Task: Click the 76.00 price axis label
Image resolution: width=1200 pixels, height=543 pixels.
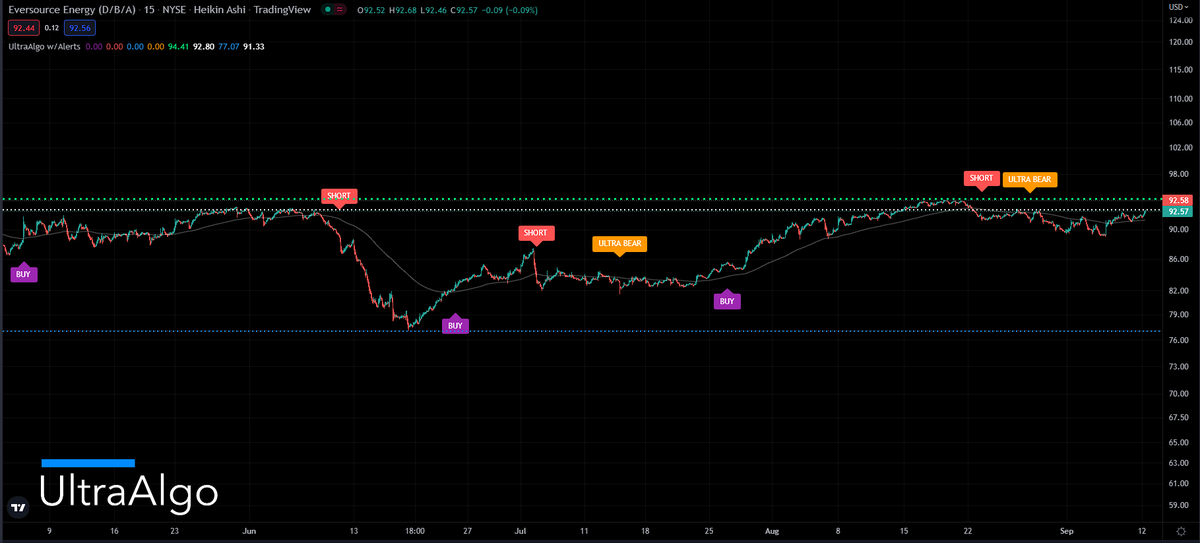Action: coord(1178,341)
